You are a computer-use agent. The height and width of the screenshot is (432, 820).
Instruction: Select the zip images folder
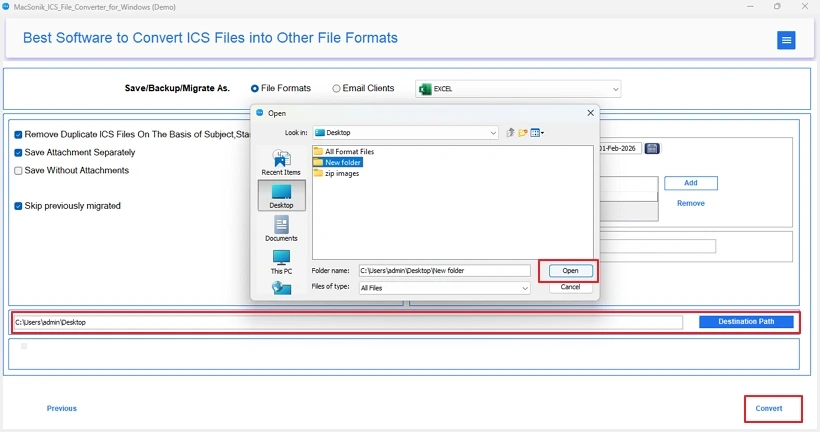[x=336, y=174]
